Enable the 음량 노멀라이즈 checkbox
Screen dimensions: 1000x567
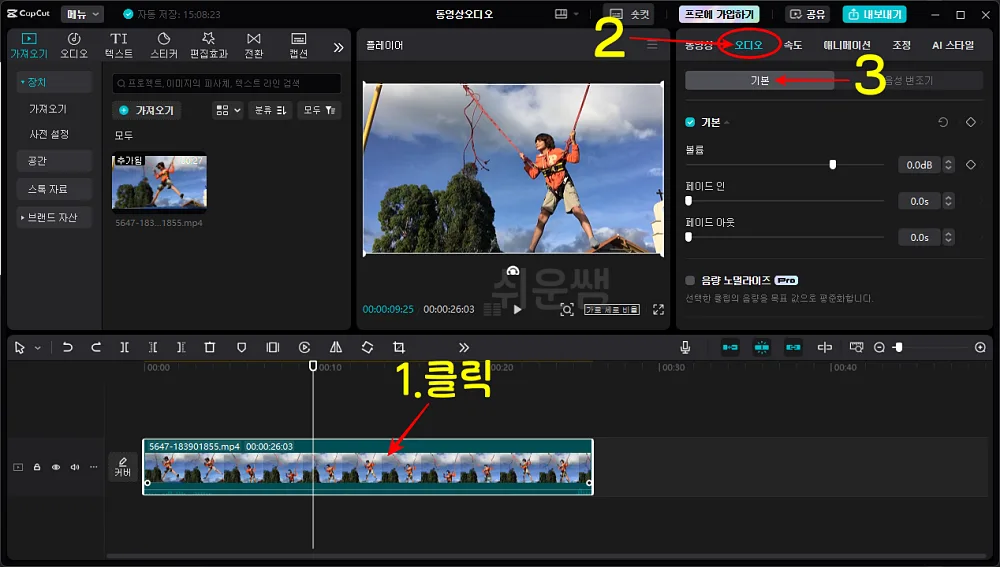pyautogui.click(x=690, y=281)
